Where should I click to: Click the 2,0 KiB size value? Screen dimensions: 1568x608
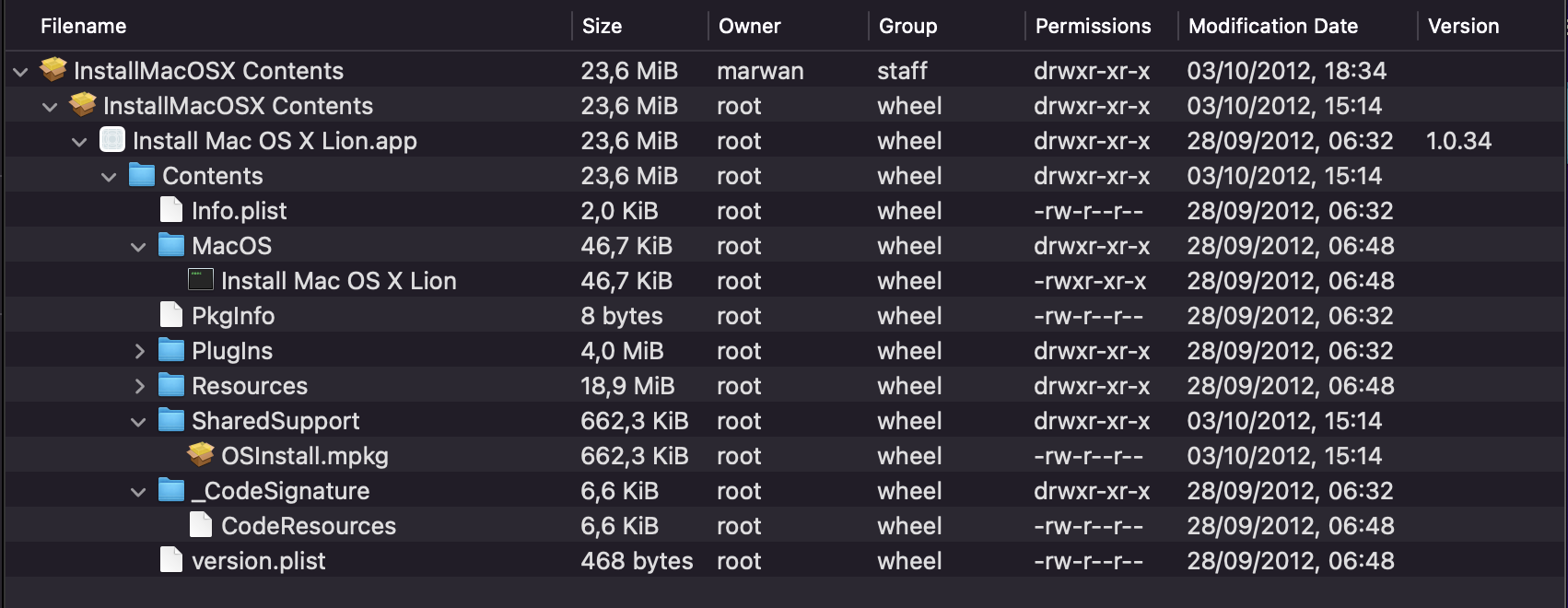tap(619, 211)
